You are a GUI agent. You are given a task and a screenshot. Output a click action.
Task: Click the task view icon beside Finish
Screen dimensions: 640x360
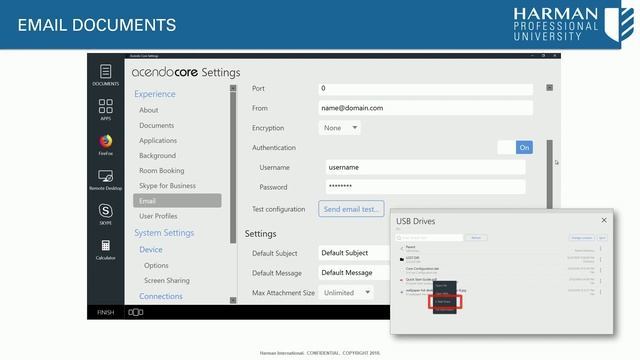(x=136, y=312)
